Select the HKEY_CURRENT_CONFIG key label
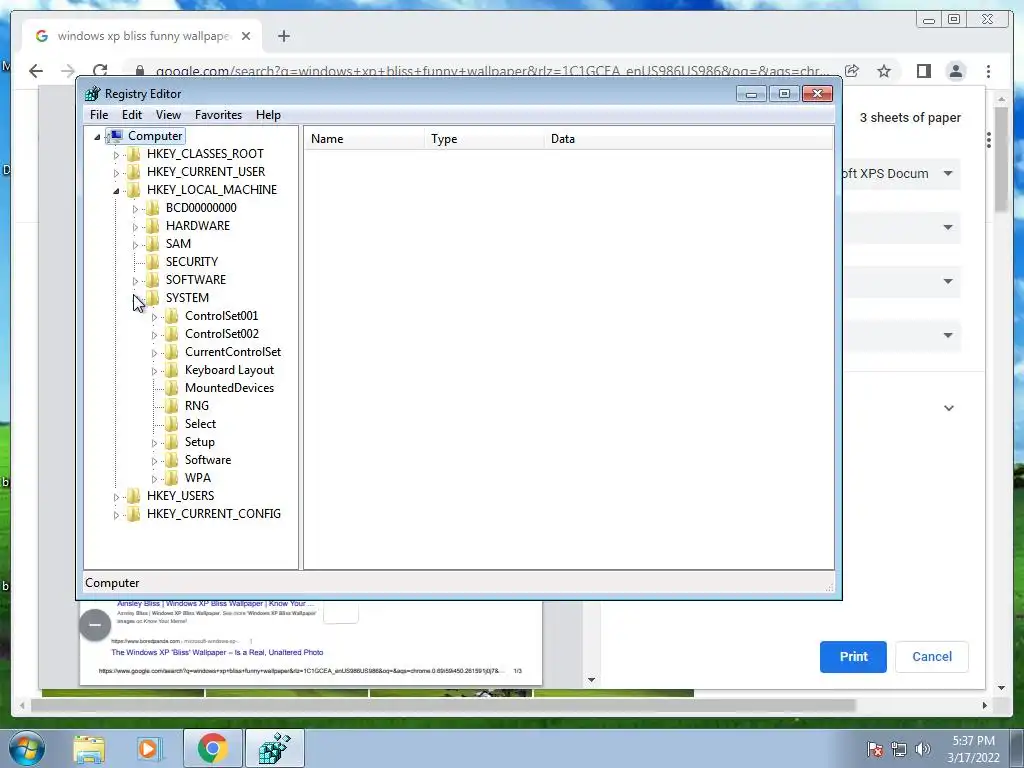 tap(214, 514)
